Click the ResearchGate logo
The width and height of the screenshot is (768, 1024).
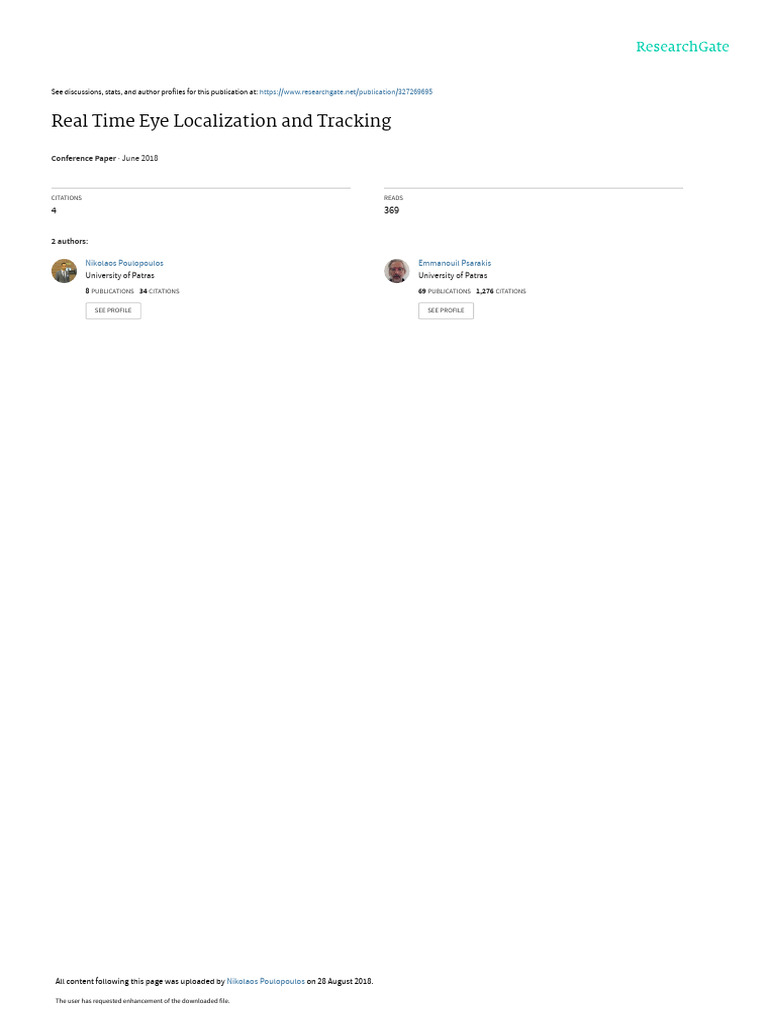pos(682,46)
